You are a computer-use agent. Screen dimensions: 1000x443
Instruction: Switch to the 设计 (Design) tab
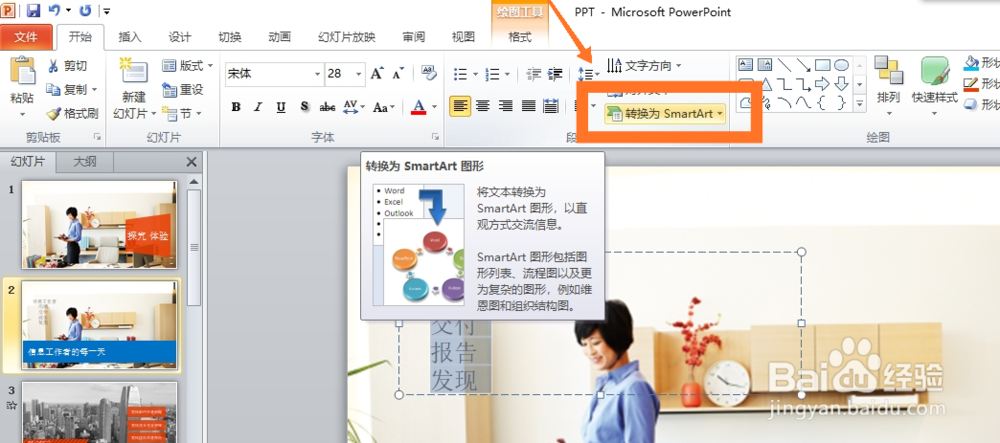[x=180, y=37]
